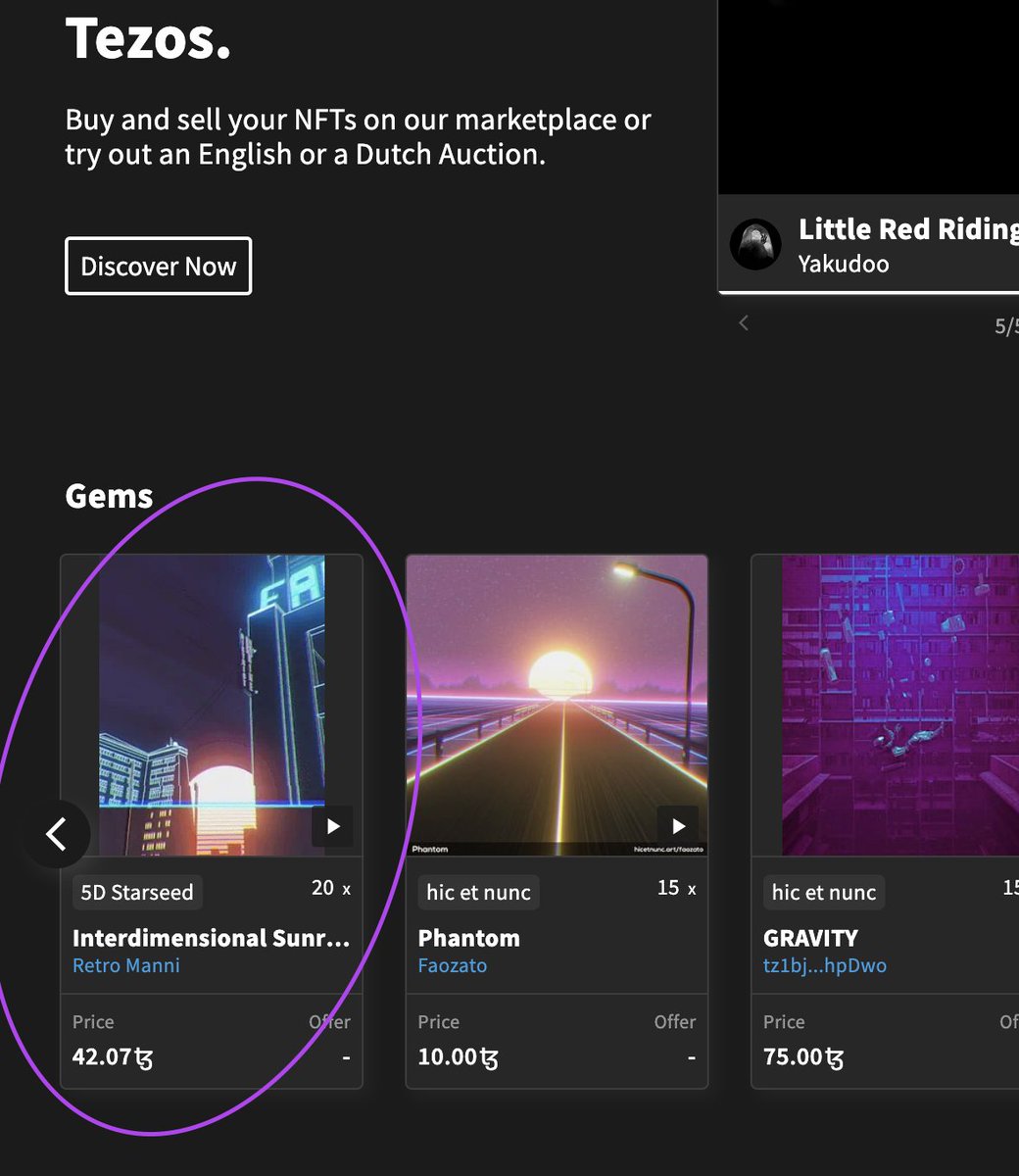
Task: Open the Interdimensional Sunr... title
Action: (x=211, y=938)
